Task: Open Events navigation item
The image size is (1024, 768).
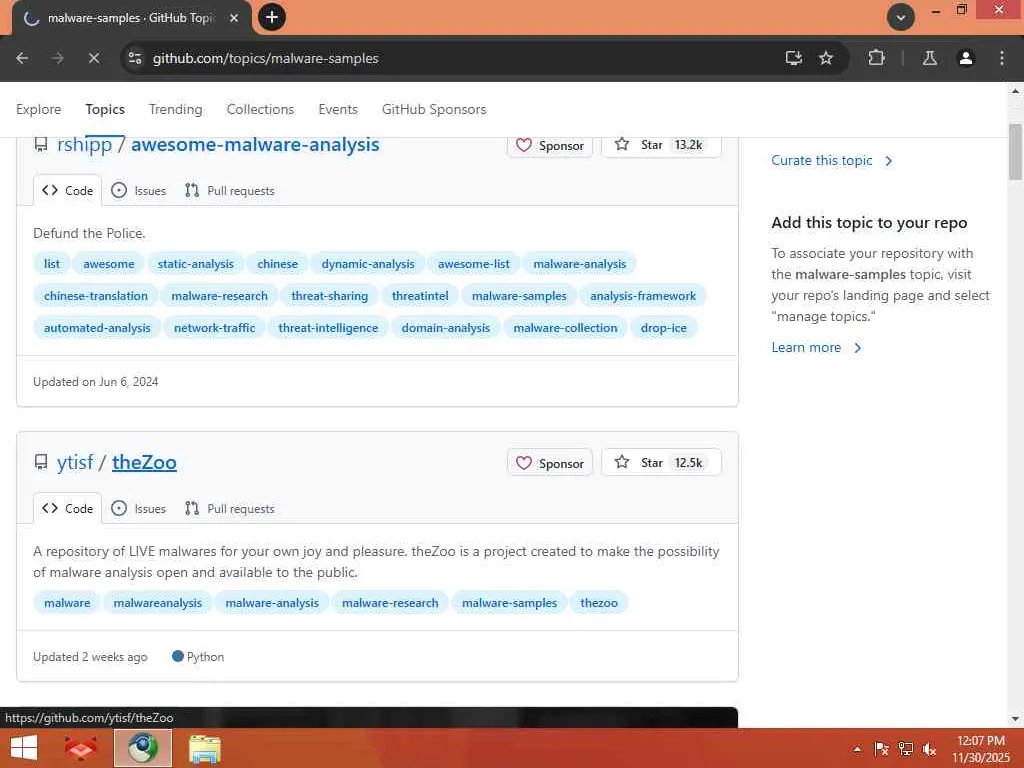Action: click(338, 109)
